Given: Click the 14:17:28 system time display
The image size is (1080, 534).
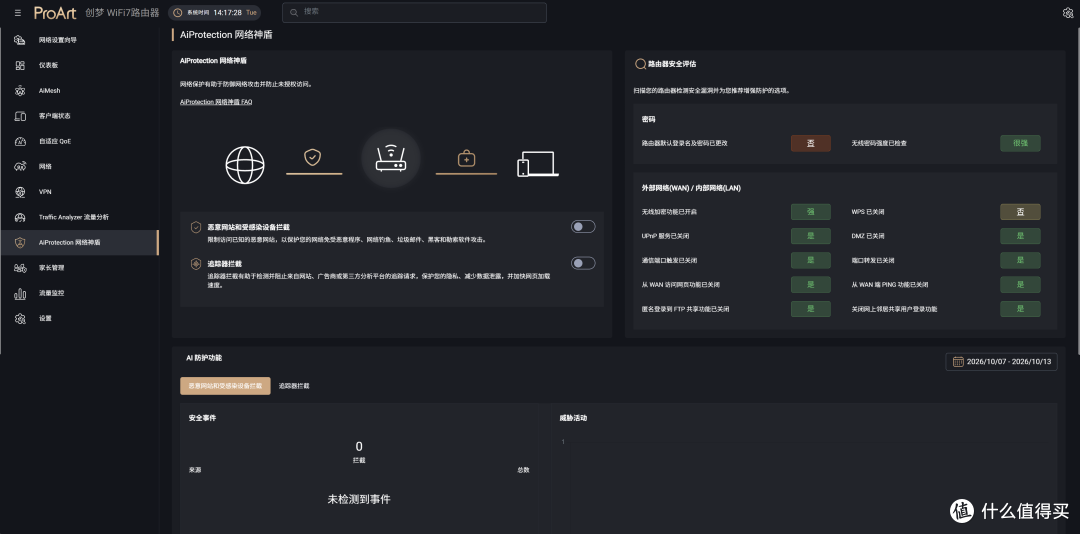Looking at the screenshot, I should coord(227,12).
